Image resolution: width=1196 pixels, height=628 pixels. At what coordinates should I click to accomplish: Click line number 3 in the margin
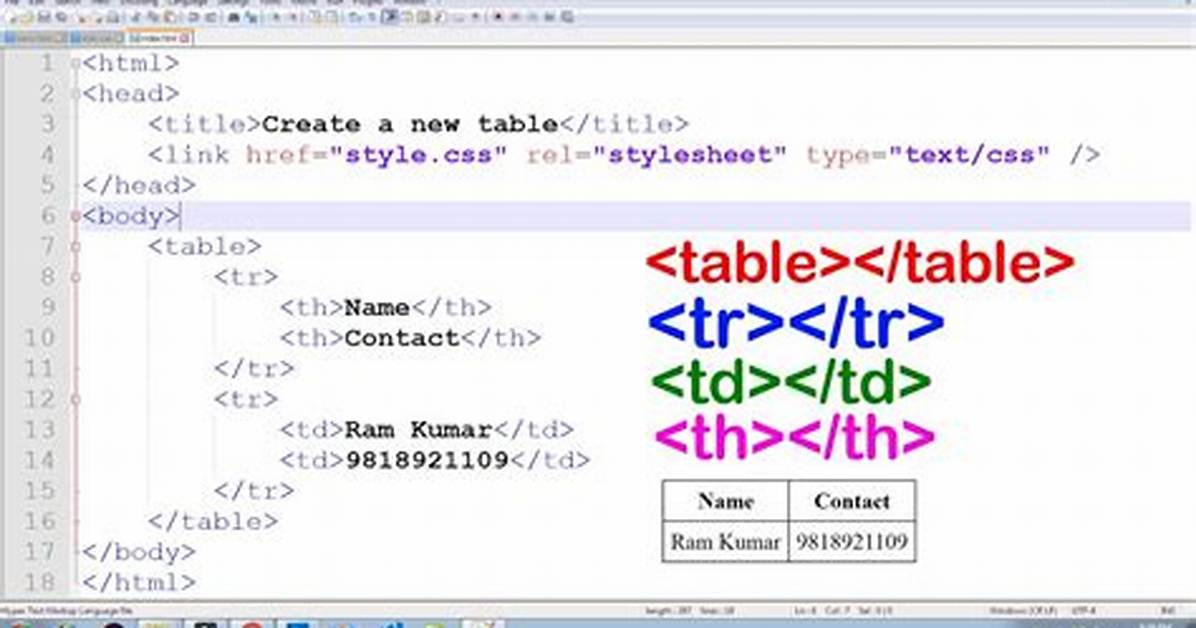click(x=47, y=124)
